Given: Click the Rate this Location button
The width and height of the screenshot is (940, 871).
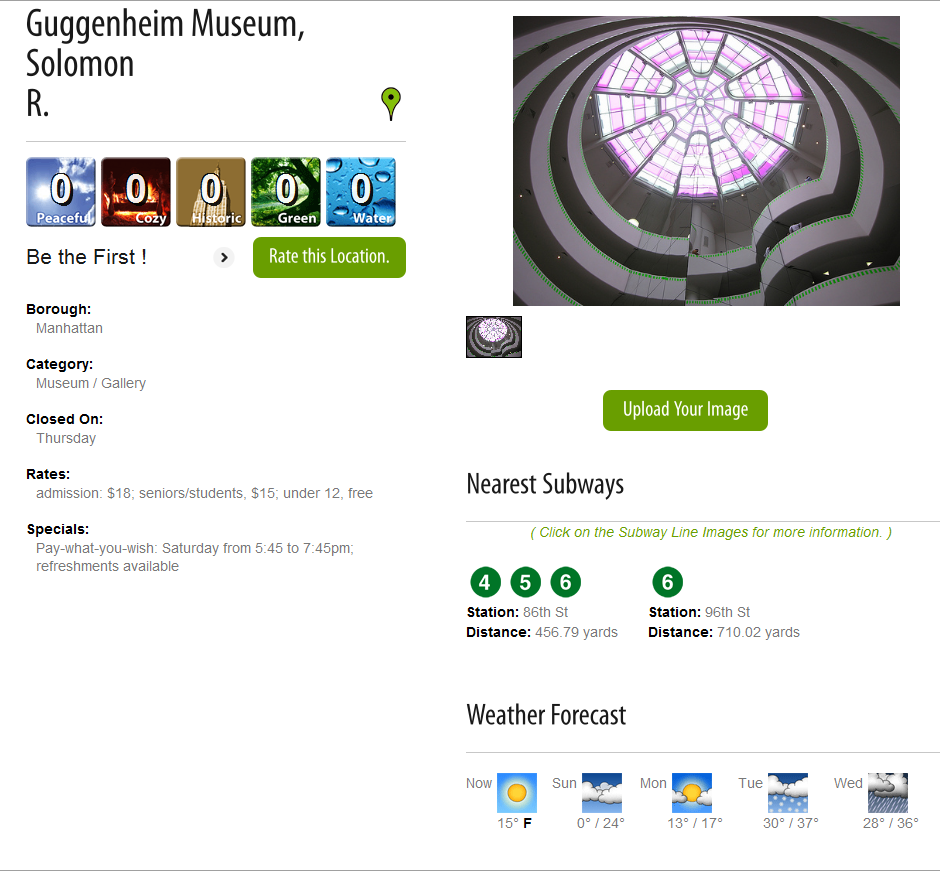Looking at the screenshot, I should tap(329, 257).
